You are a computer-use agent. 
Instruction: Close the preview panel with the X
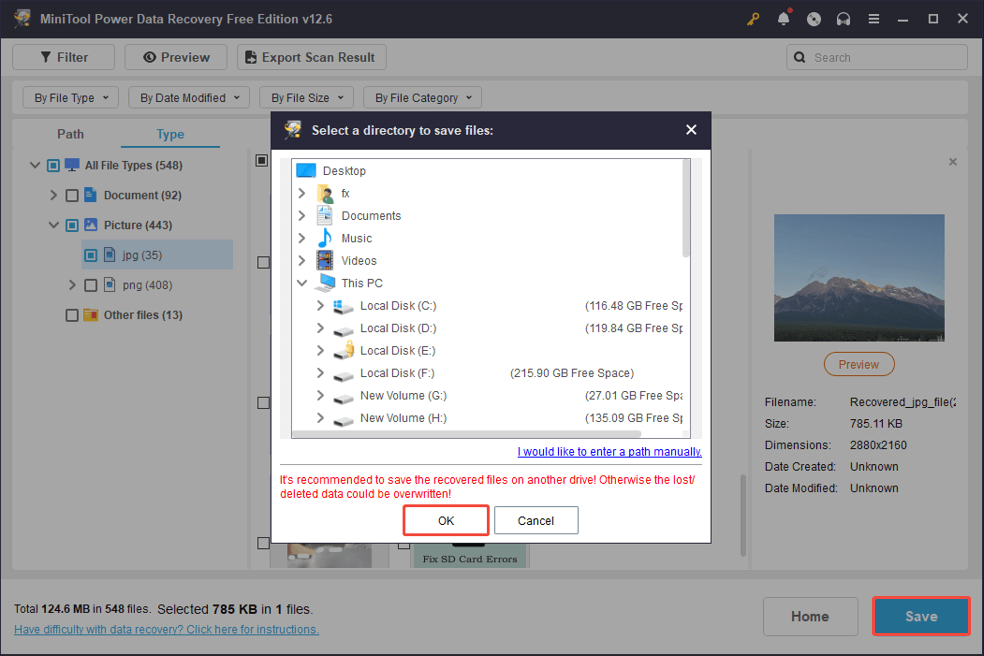click(952, 162)
